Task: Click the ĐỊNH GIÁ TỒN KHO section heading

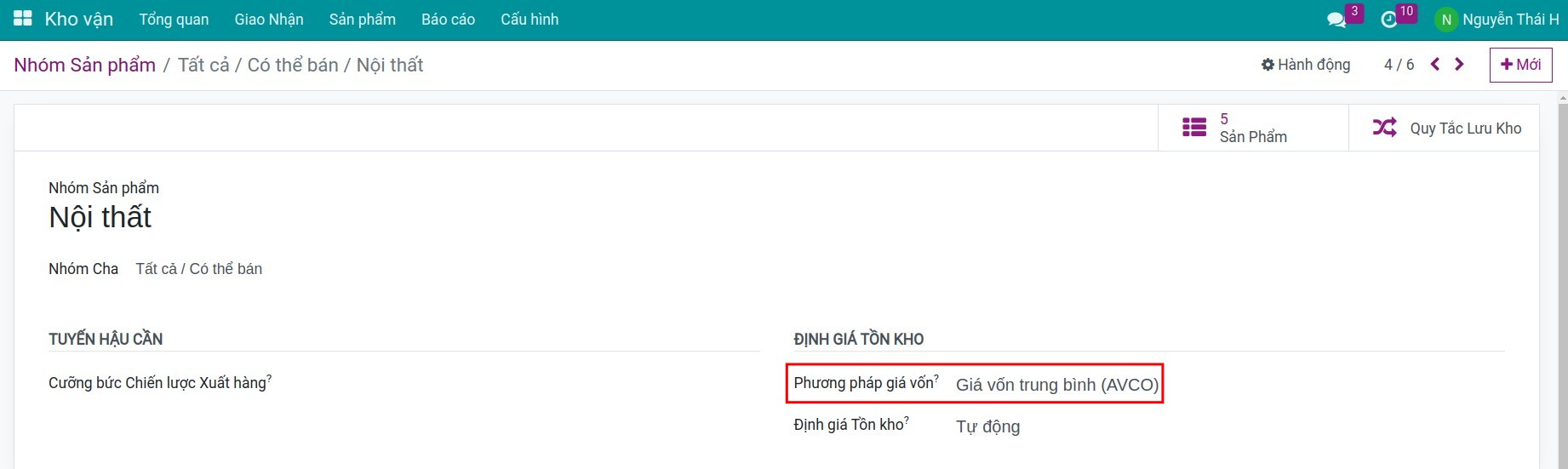Action: click(x=859, y=339)
